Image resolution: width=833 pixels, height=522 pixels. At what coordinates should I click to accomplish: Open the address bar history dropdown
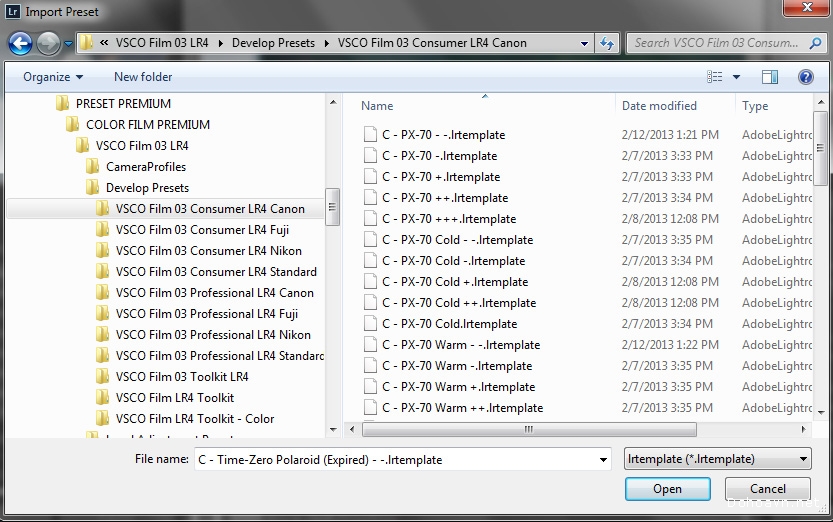pyautogui.click(x=584, y=44)
